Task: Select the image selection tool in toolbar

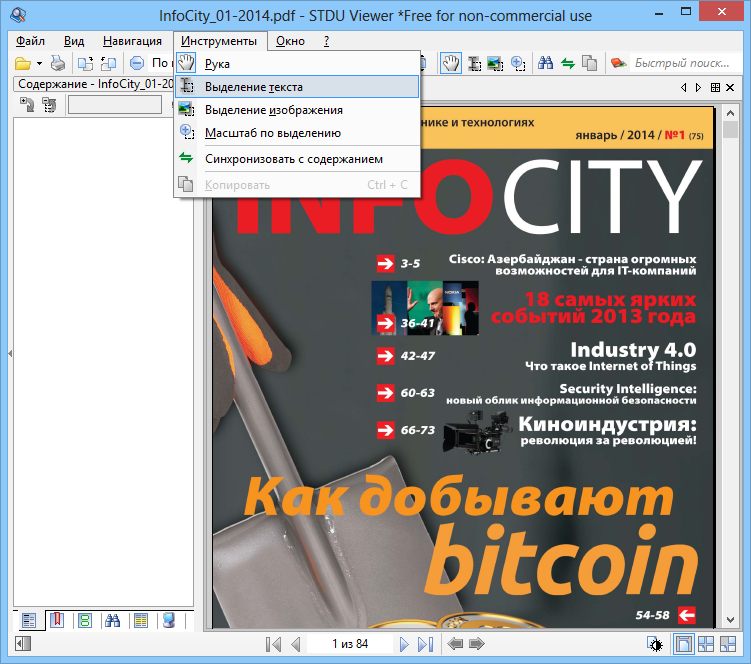Action: coord(495,63)
